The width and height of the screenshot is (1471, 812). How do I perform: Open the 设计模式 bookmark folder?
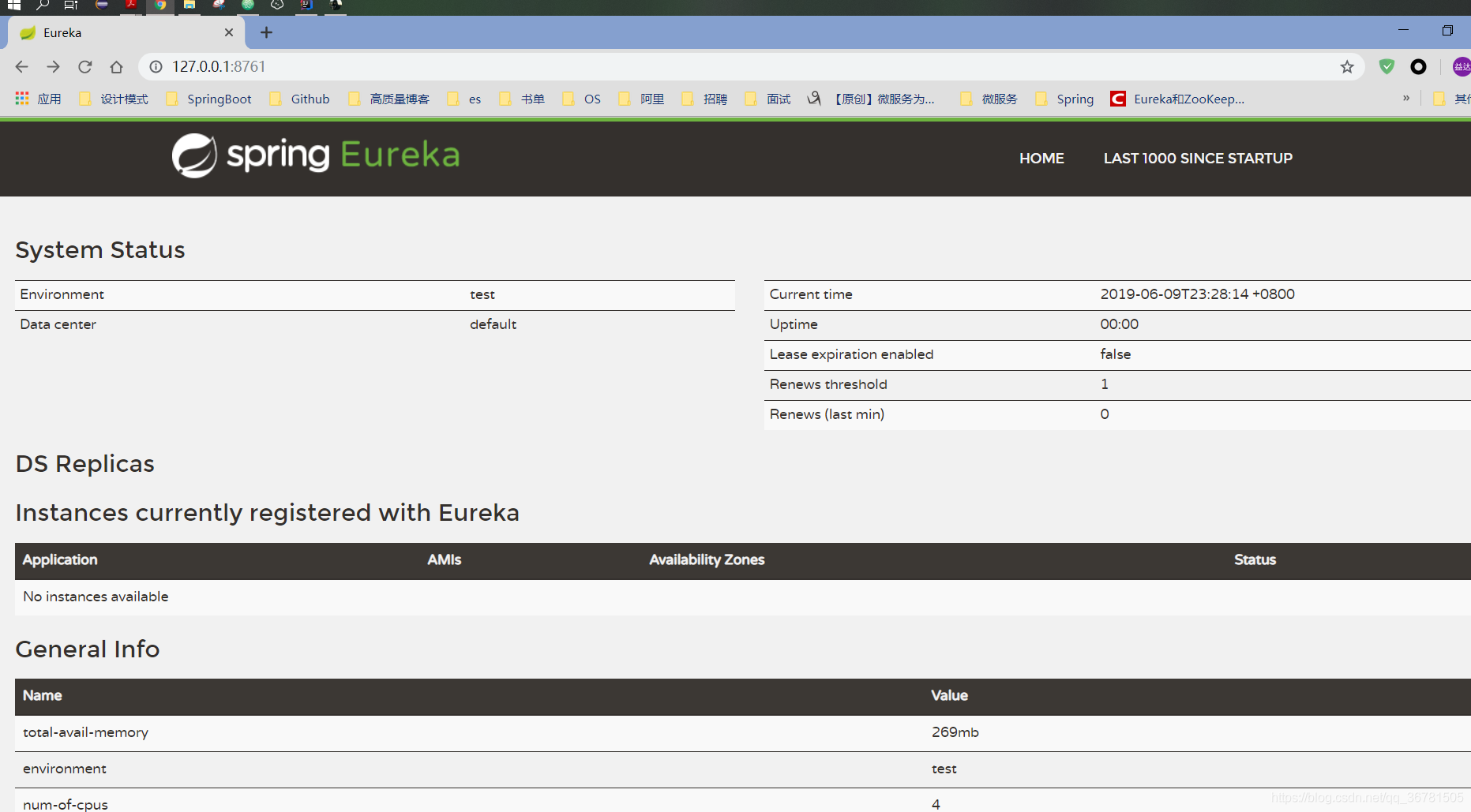coord(114,99)
